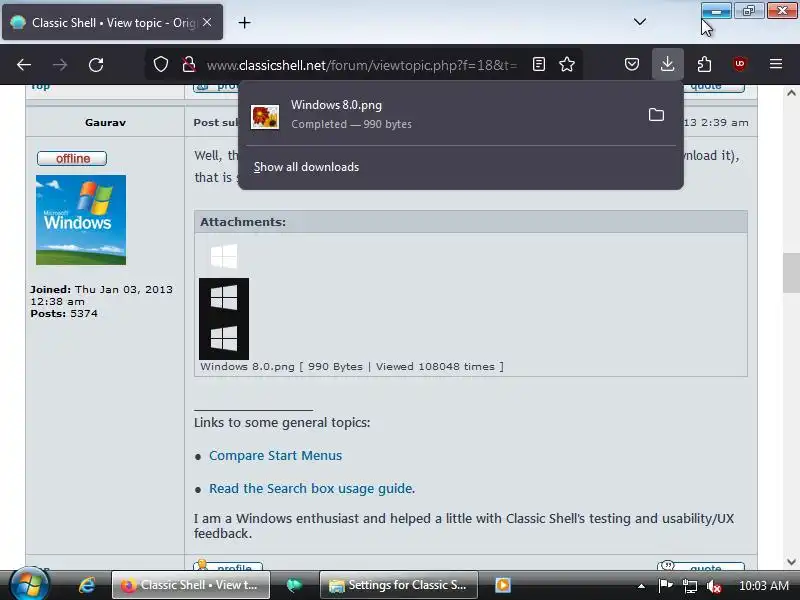Click the Attachments: header text

(x=243, y=222)
